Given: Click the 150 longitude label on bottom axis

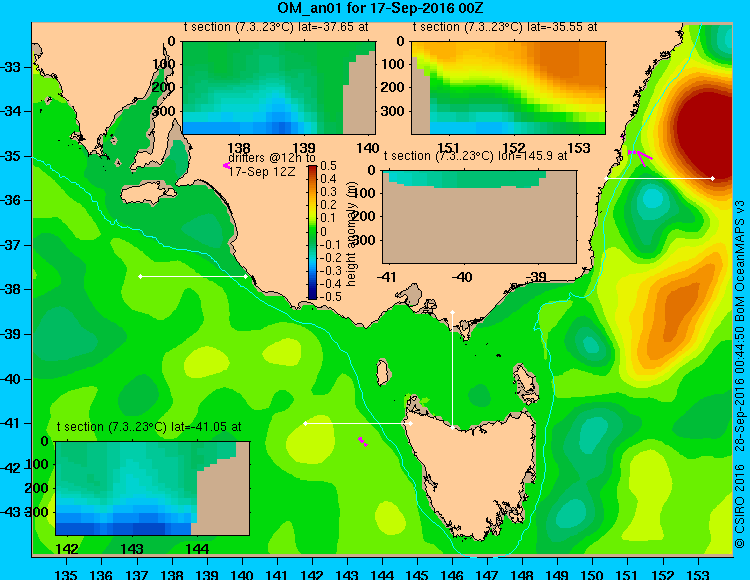Looking at the screenshot, I should [593, 574].
